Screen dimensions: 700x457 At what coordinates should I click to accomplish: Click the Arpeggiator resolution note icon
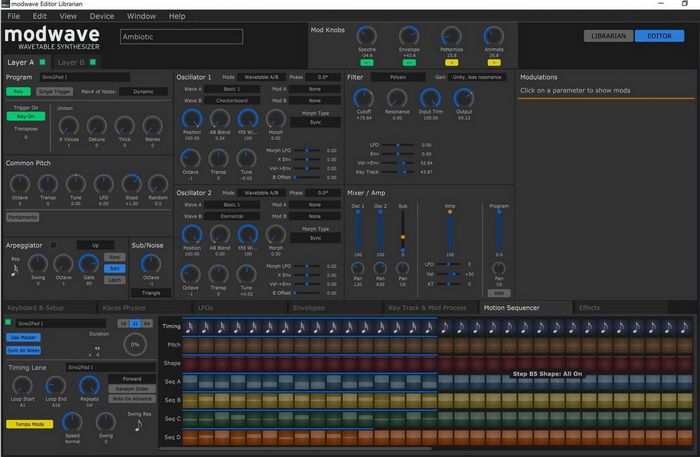click(x=15, y=270)
